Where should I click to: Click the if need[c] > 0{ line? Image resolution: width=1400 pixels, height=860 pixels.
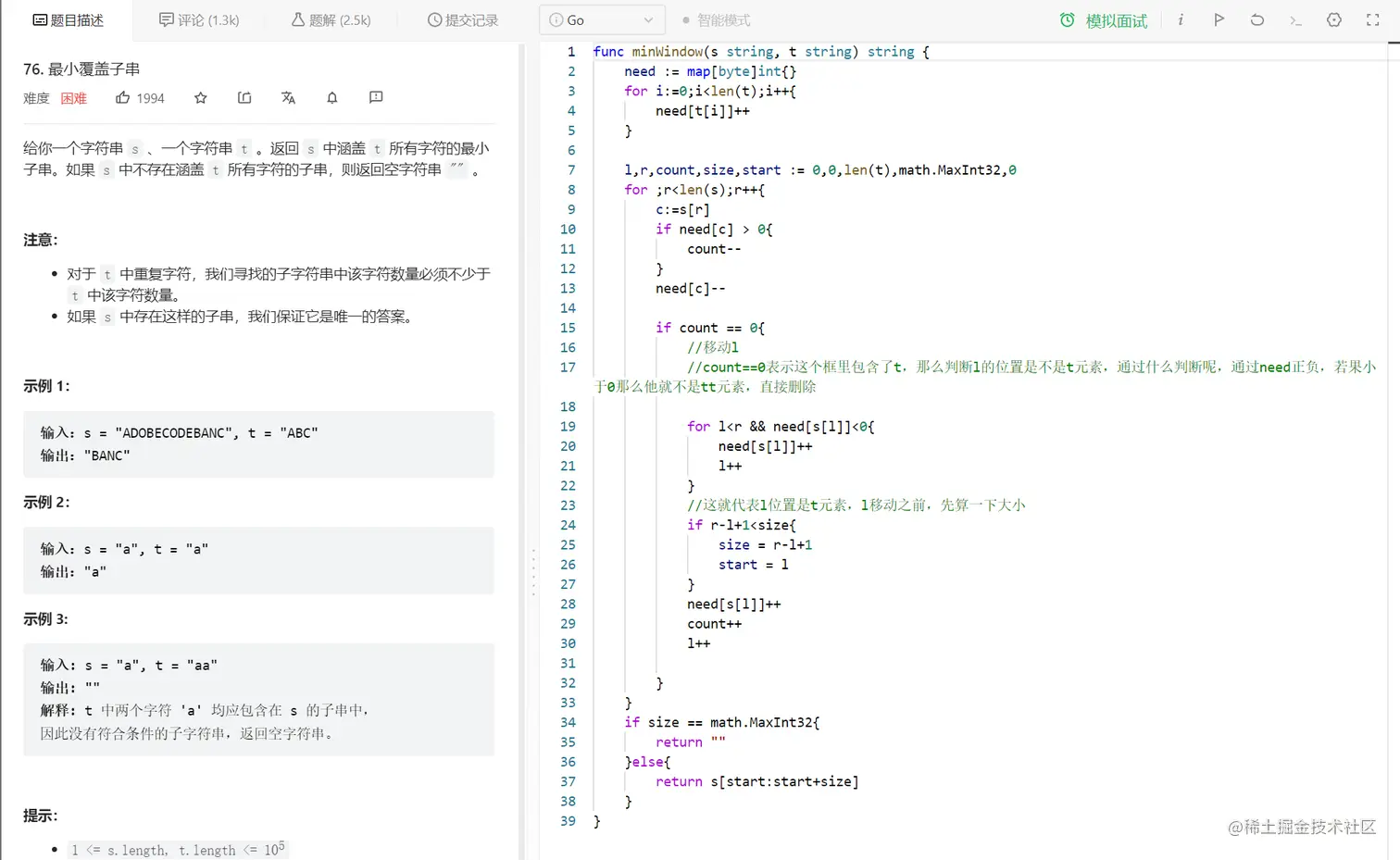tap(714, 230)
